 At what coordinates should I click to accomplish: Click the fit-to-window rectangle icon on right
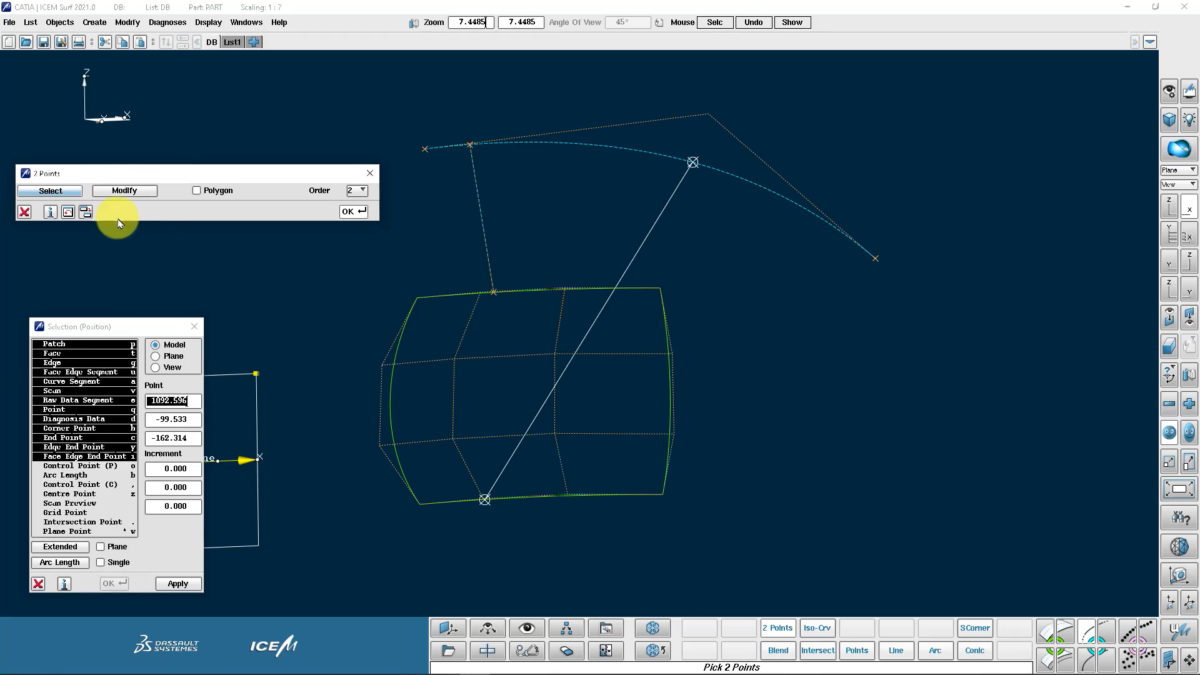tap(1179, 490)
